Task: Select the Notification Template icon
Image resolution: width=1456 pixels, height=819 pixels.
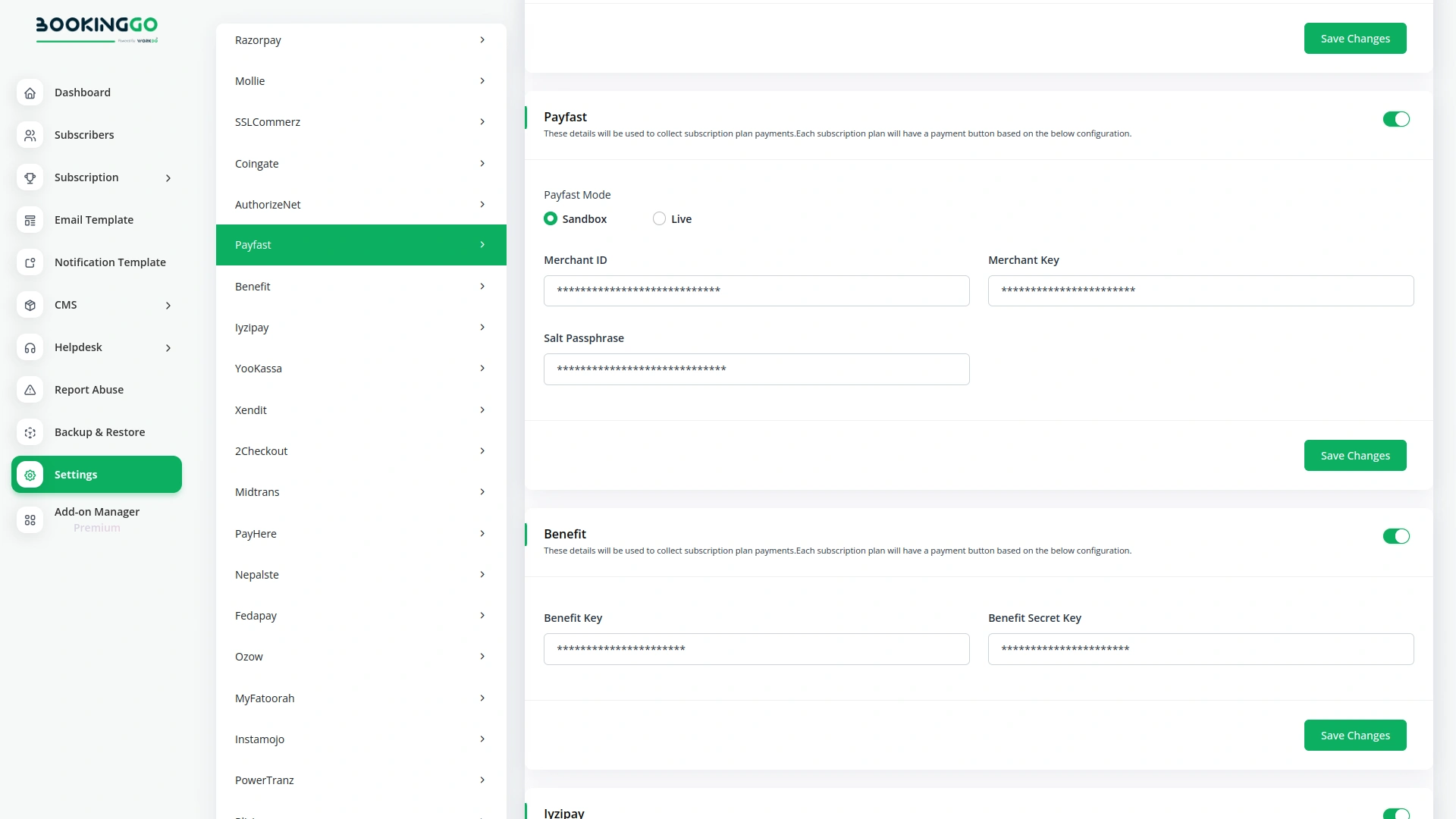Action: coord(30,262)
